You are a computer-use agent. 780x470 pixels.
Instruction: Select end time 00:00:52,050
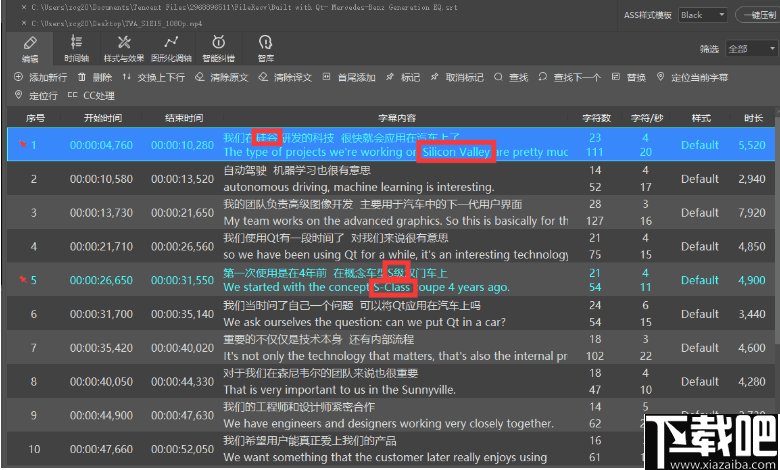click(183, 449)
